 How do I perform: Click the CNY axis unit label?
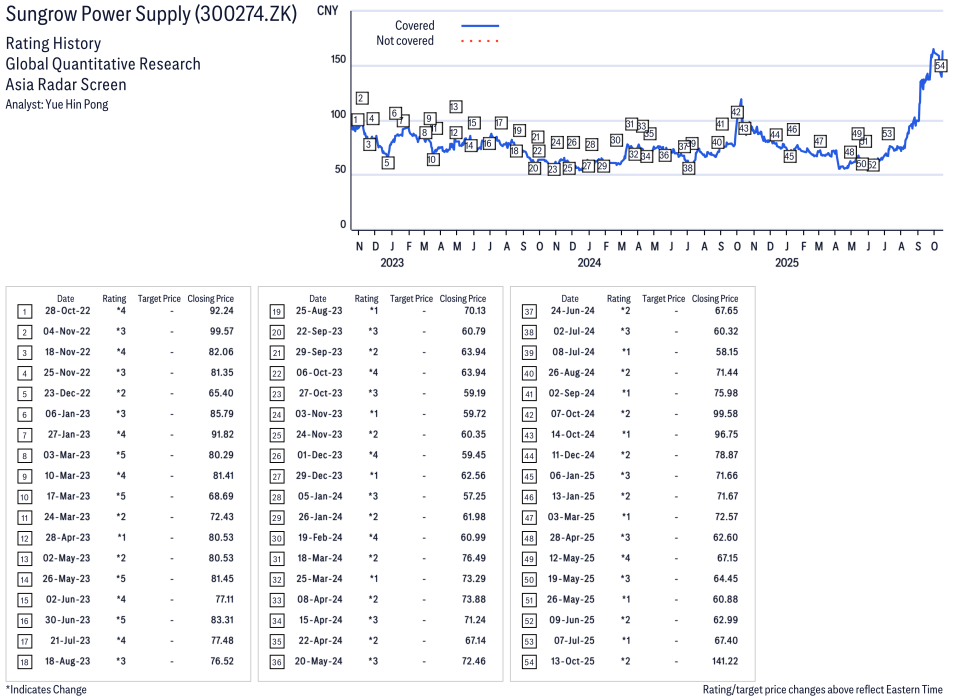coord(326,10)
